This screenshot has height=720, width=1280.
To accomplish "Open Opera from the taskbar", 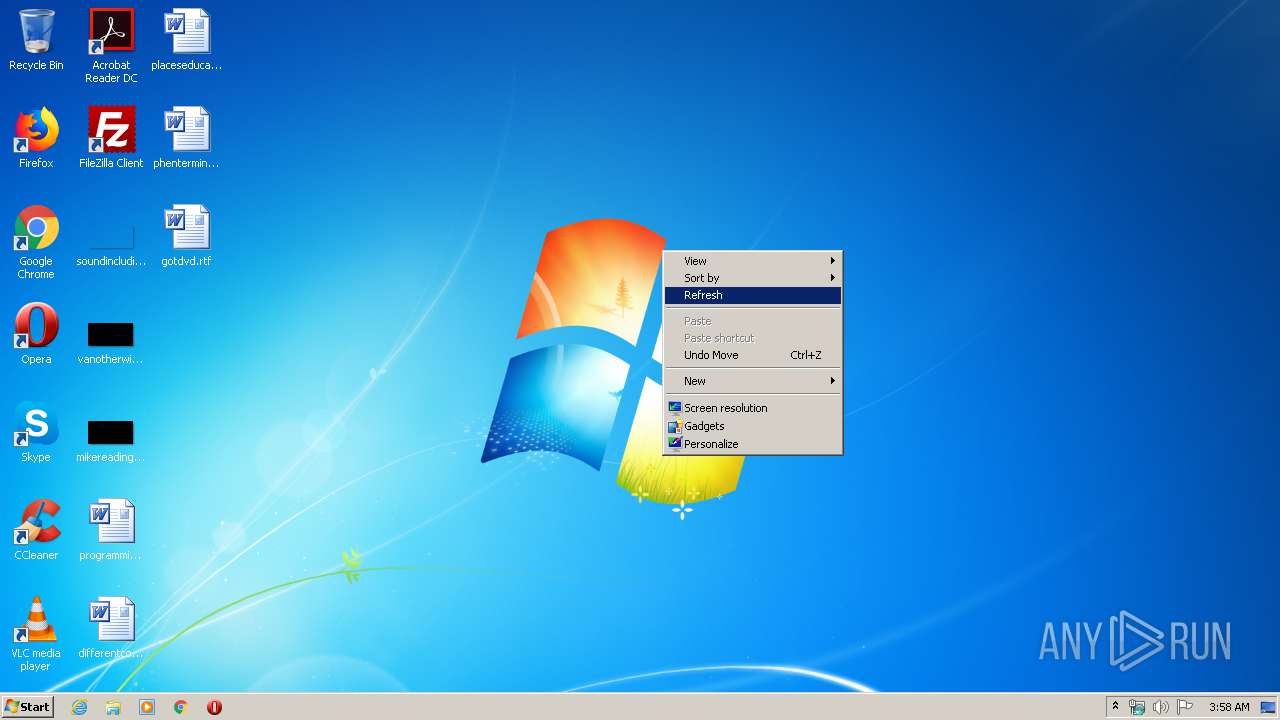I will coord(214,707).
